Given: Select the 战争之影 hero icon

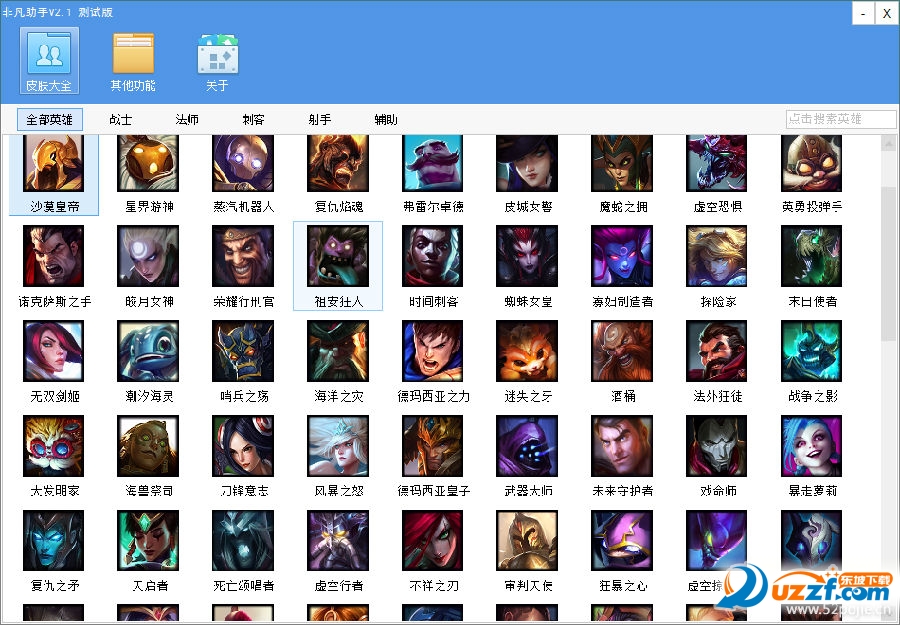Looking at the screenshot, I should 812,351.
